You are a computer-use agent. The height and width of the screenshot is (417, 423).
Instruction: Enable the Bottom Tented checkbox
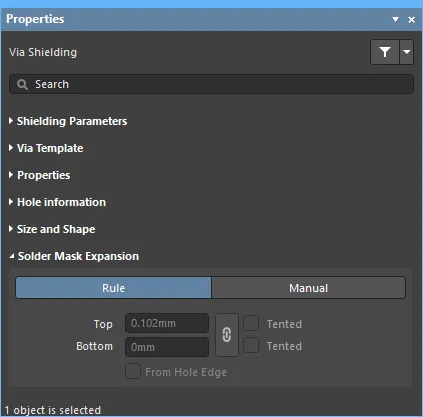(251, 345)
